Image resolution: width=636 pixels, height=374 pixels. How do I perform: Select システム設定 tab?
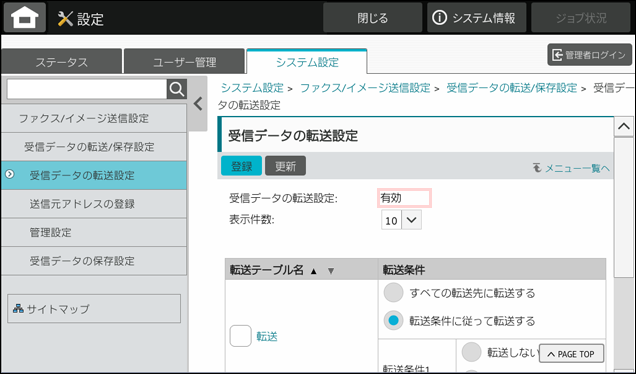(307, 62)
